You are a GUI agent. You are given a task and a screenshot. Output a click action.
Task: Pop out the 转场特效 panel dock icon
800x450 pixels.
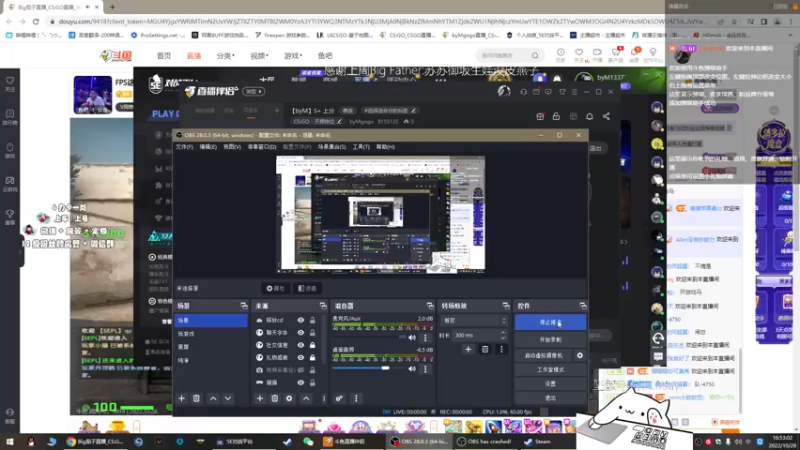(506, 306)
